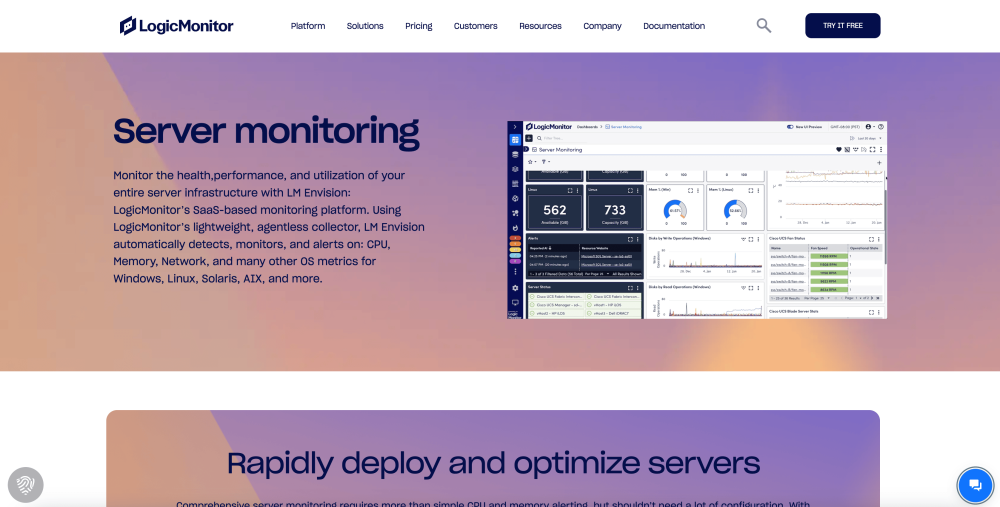The image size is (1000, 507).
Task: Click the LogicMonitor logo in the header
Action: (177, 26)
